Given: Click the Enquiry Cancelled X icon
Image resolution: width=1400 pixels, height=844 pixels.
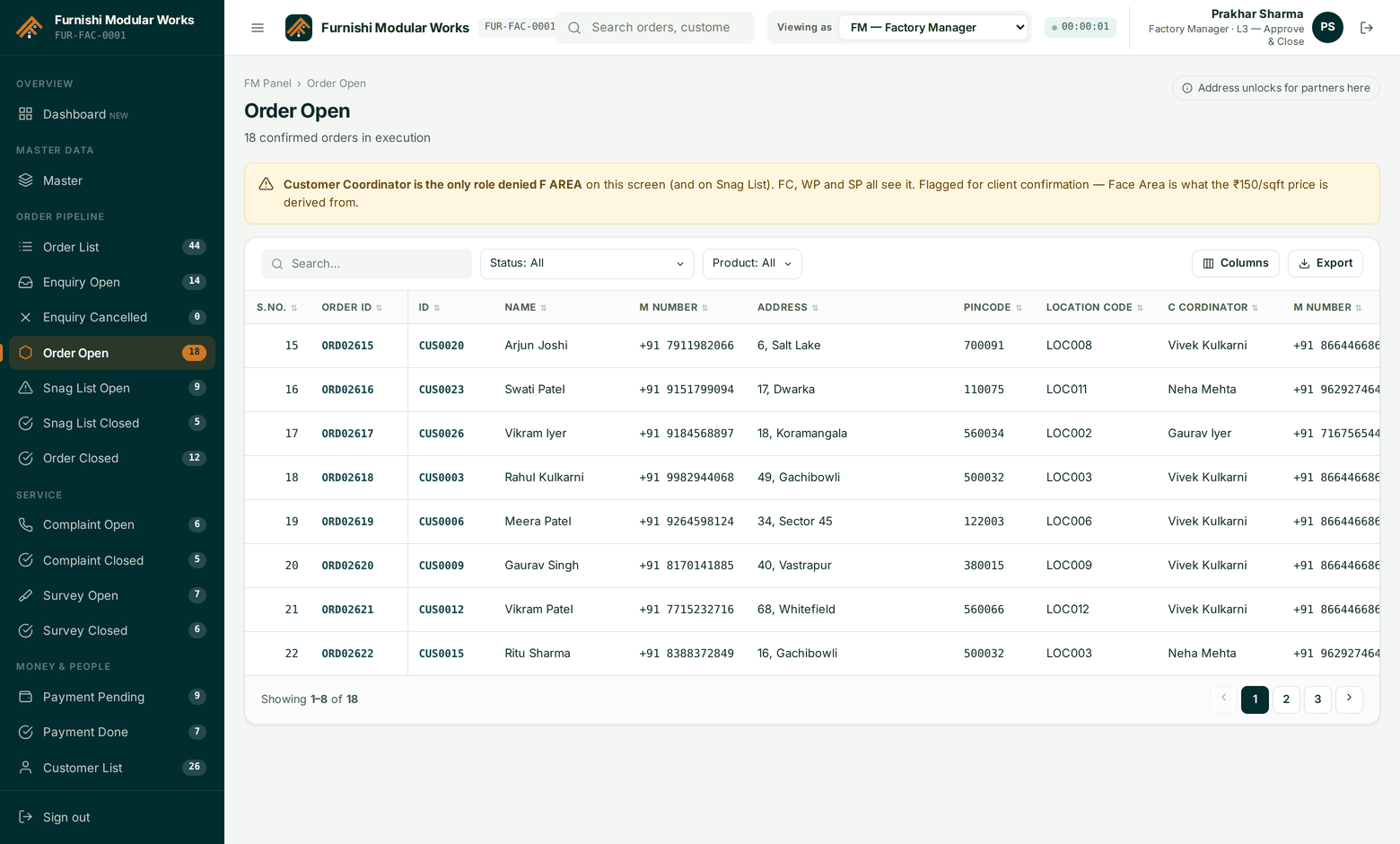Looking at the screenshot, I should 26,317.
